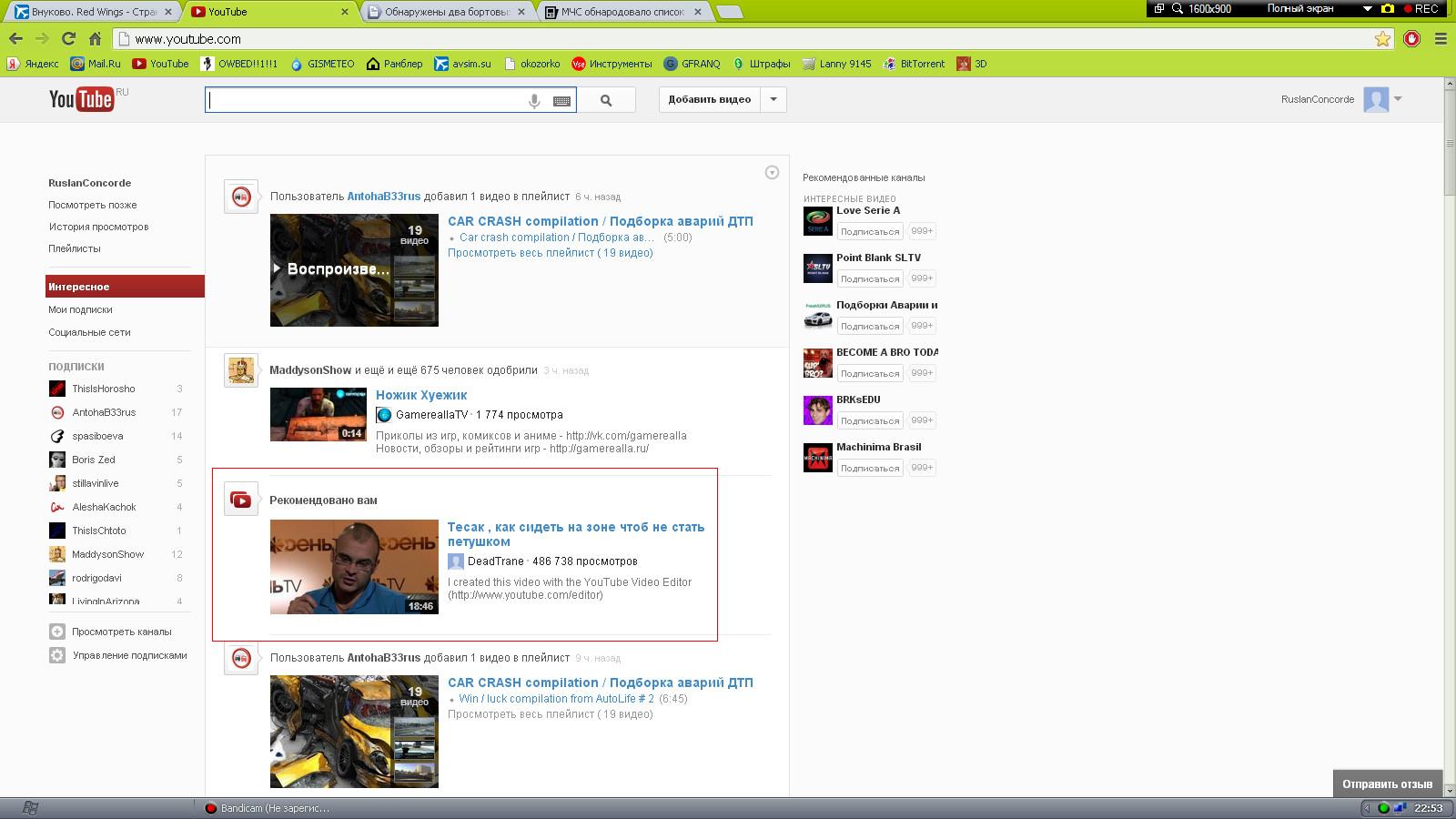Open Управление подписками gear icon
This screenshot has width=1456, height=819.
click(57, 655)
